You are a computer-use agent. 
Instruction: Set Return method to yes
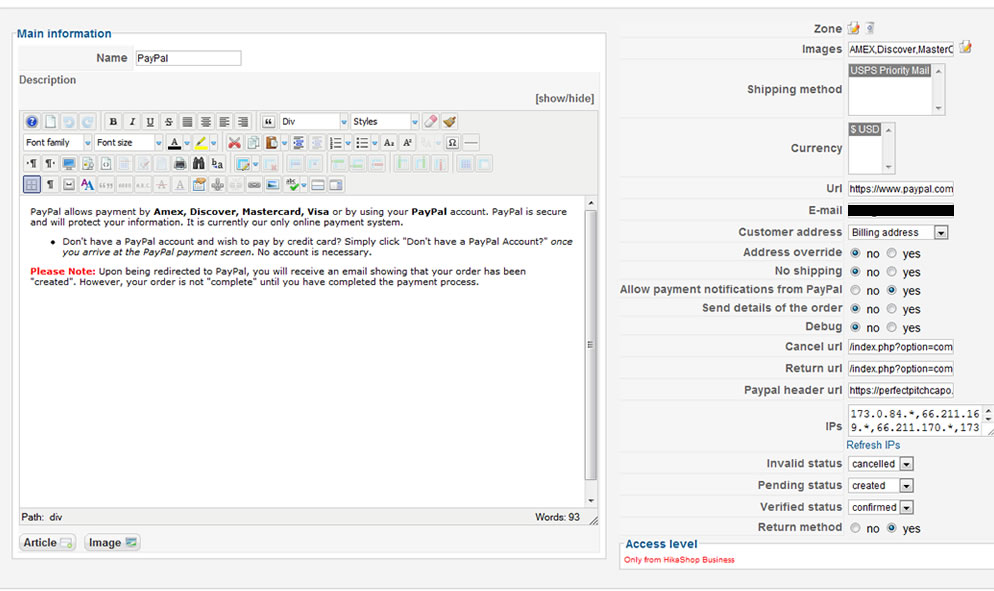coord(891,528)
